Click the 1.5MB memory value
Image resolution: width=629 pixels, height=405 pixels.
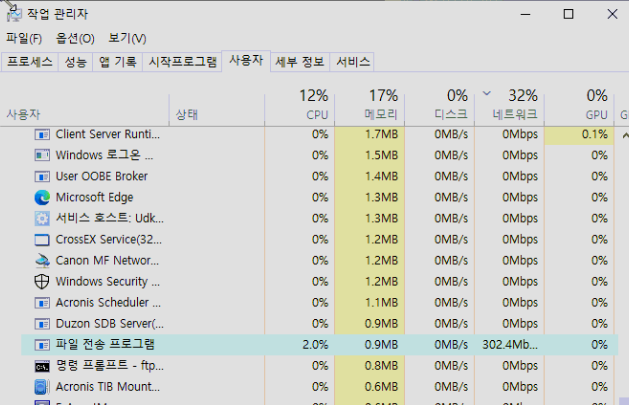point(381,155)
